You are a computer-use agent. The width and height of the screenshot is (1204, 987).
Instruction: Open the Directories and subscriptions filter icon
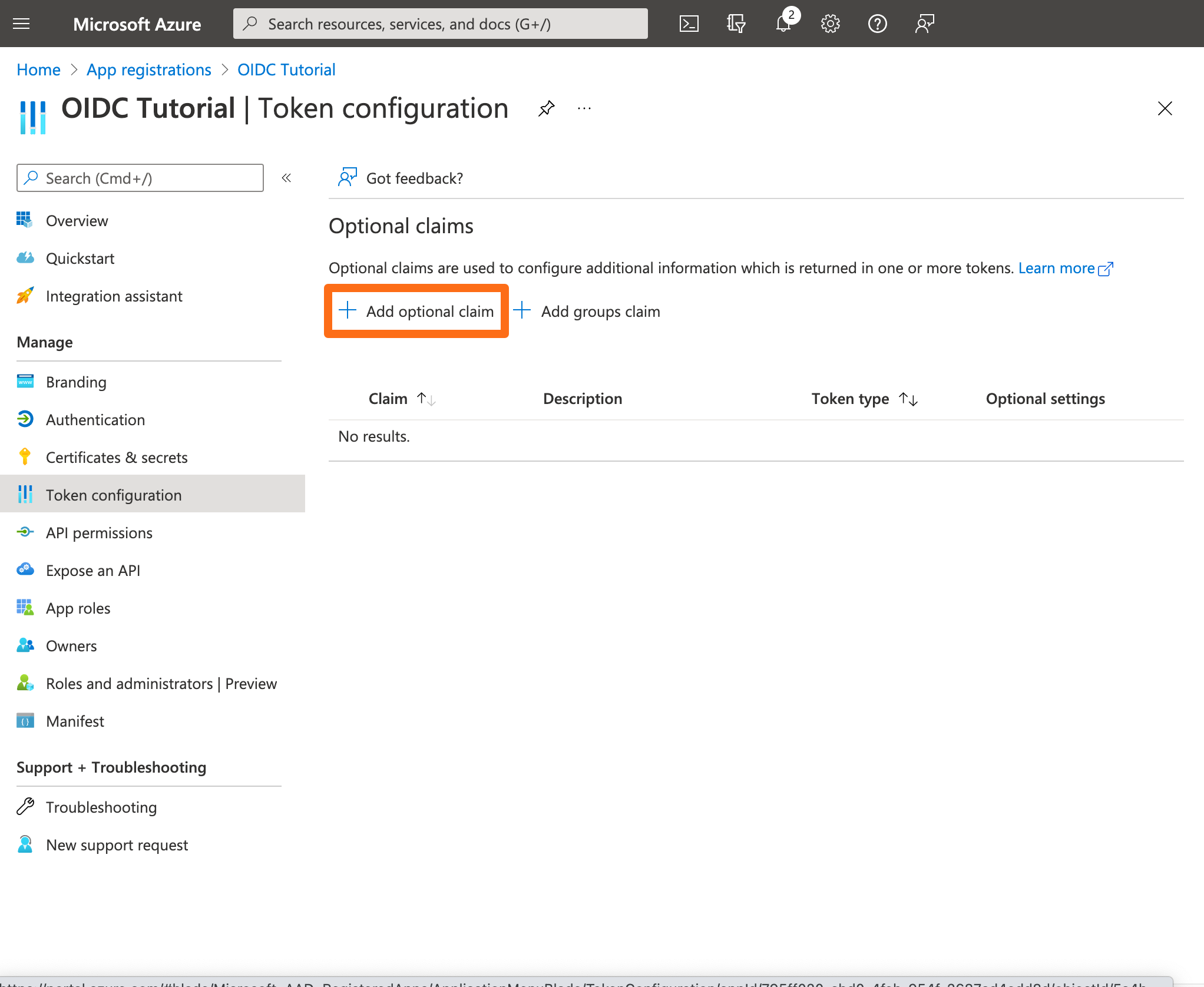tap(736, 24)
